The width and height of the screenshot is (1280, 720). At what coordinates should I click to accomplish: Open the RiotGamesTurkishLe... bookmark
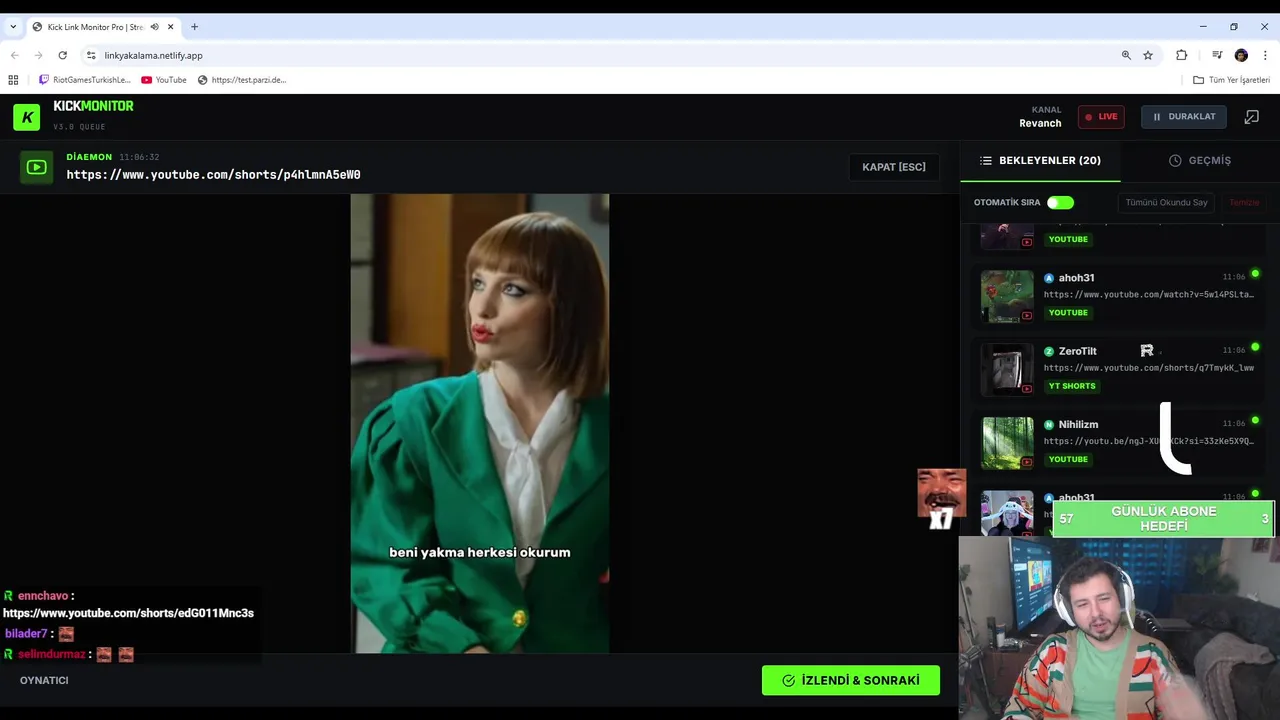point(85,80)
